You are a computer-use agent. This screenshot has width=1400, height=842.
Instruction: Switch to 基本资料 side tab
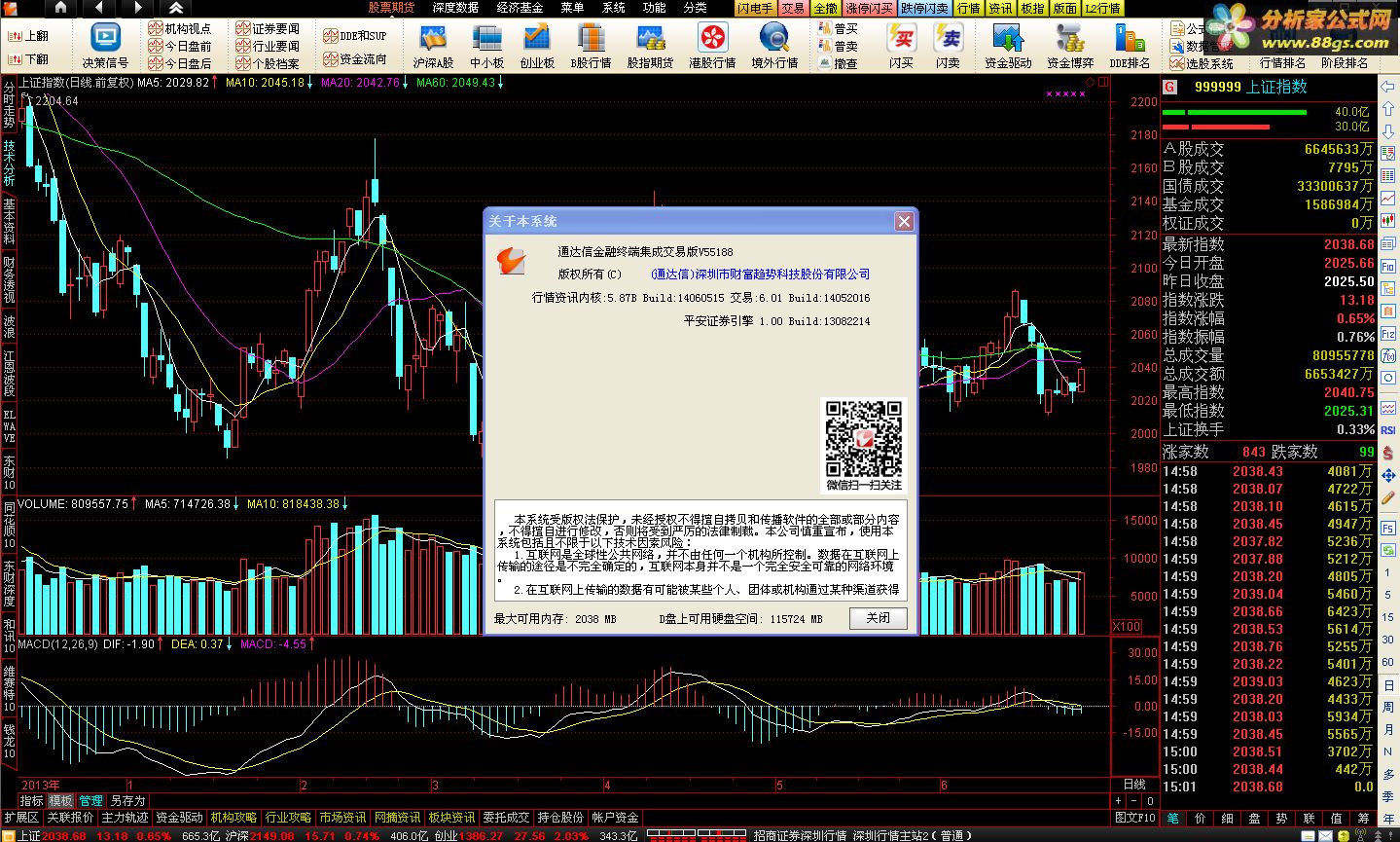(9, 222)
